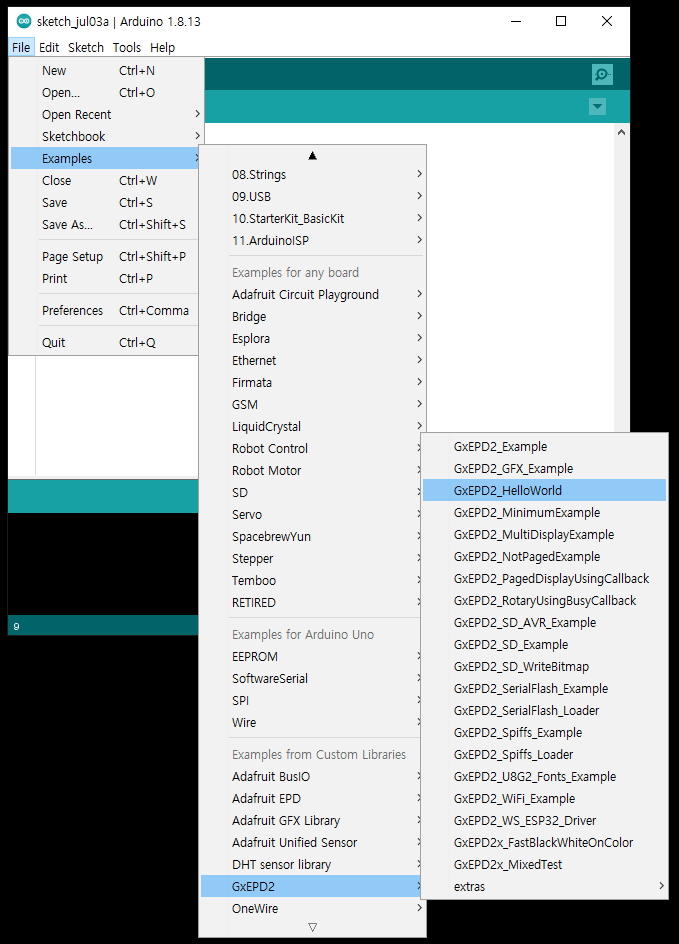The height and width of the screenshot is (944, 679).
Task: Open the File menu
Action: (x=21, y=48)
